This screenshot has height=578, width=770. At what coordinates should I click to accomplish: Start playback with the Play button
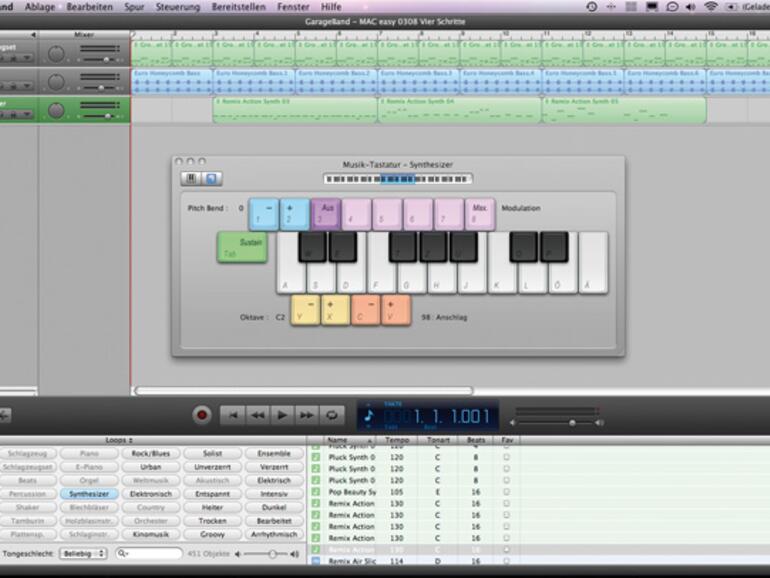coord(282,415)
